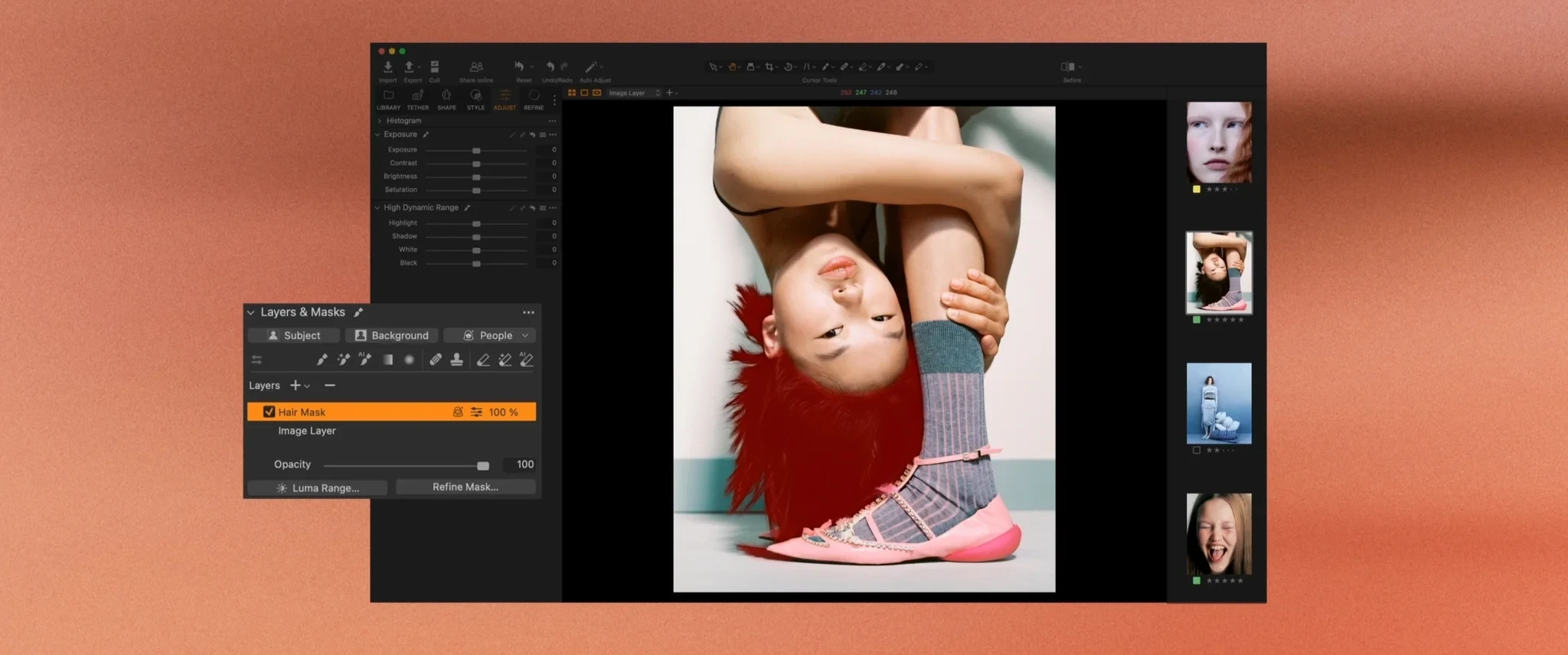Click brush settings sliders icon in Layers & Masks
Viewport: 1568px width, 655px height.
pyautogui.click(x=256, y=360)
